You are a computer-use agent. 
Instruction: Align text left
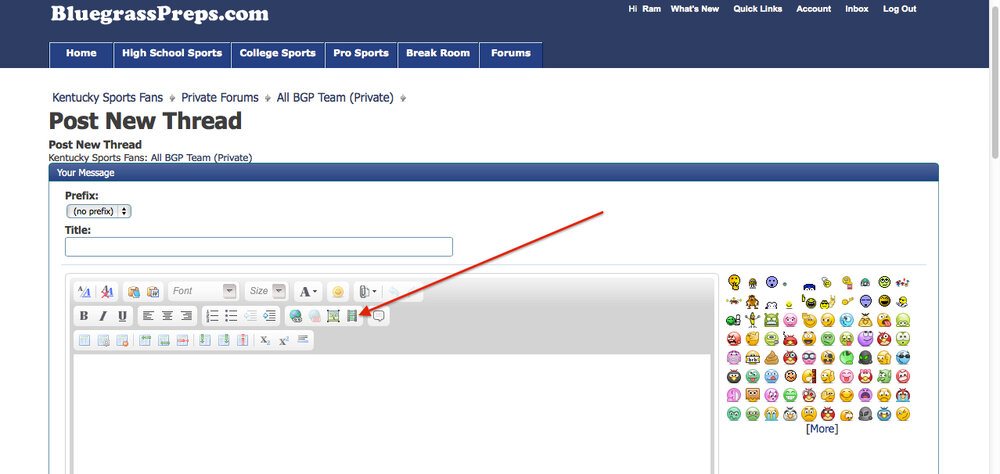(148, 316)
